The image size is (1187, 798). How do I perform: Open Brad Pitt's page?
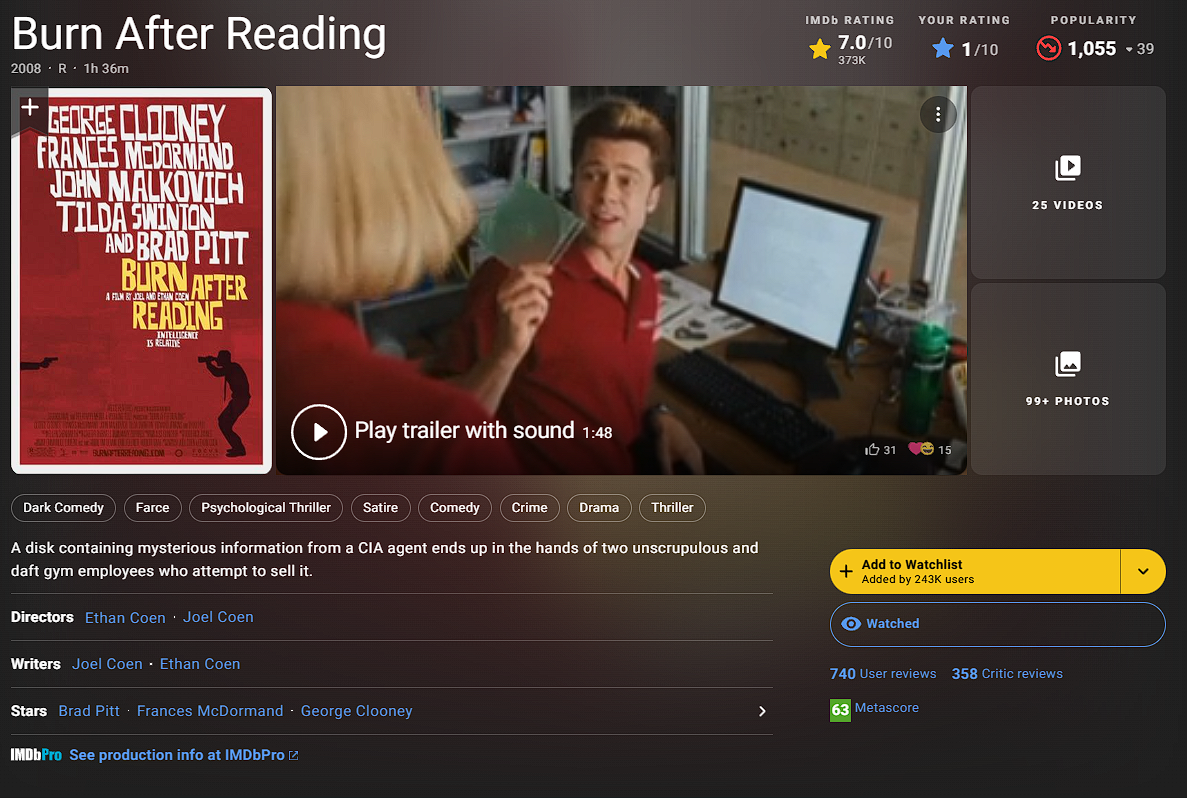coord(89,711)
